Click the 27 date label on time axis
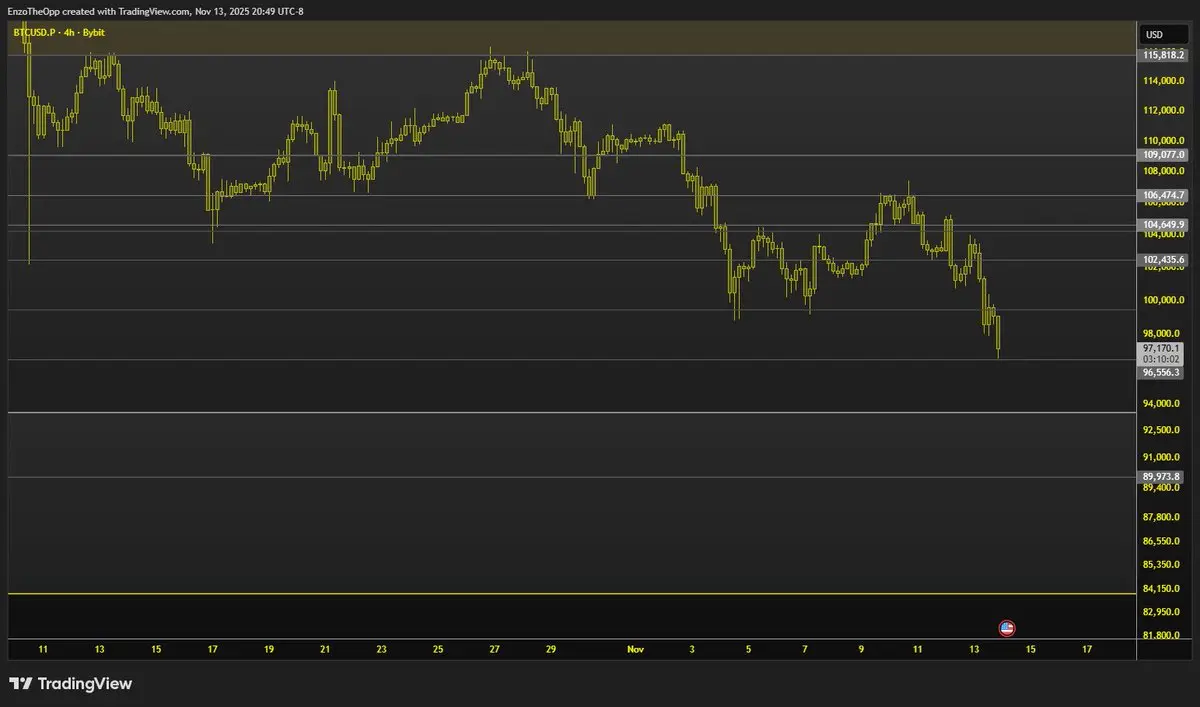The height and width of the screenshot is (707, 1200). click(495, 649)
